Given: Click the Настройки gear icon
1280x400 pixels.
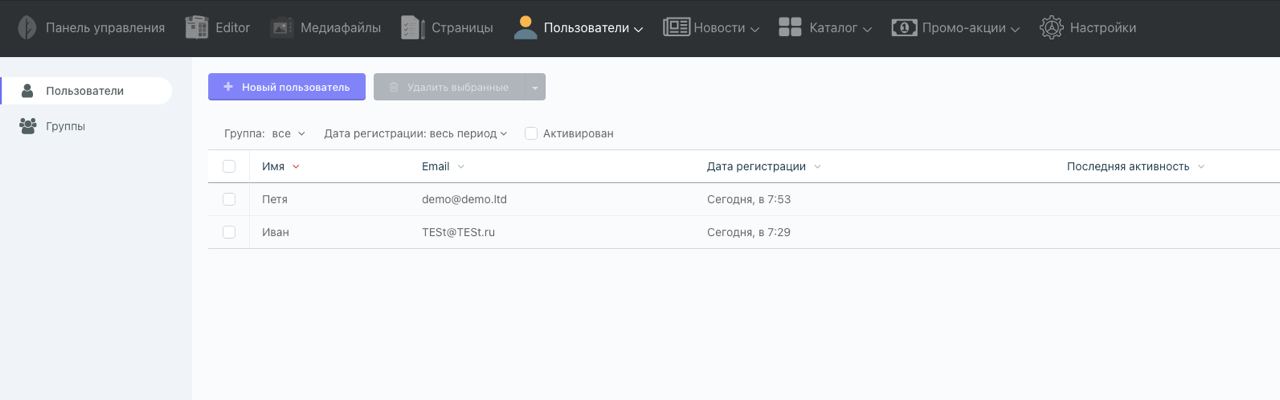Looking at the screenshot, I should pyautogui.click(x=1051, y=28).
